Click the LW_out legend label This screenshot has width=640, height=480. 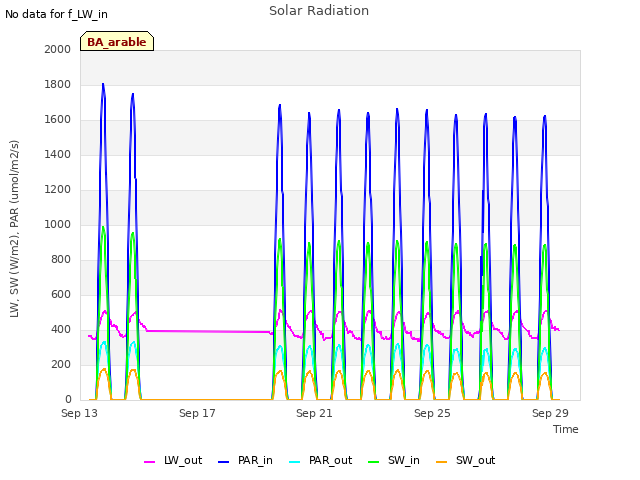click(183, 460)
